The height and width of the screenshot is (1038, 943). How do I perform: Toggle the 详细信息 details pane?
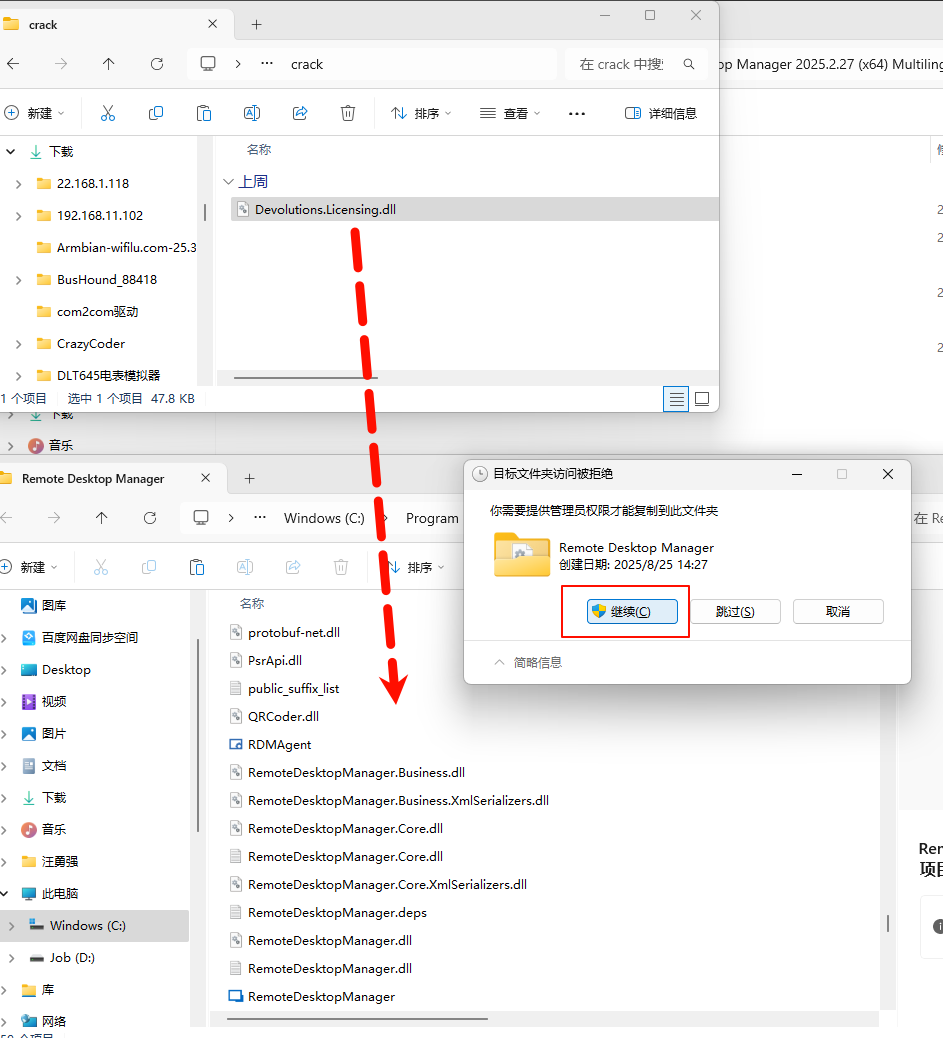[661, 113]
